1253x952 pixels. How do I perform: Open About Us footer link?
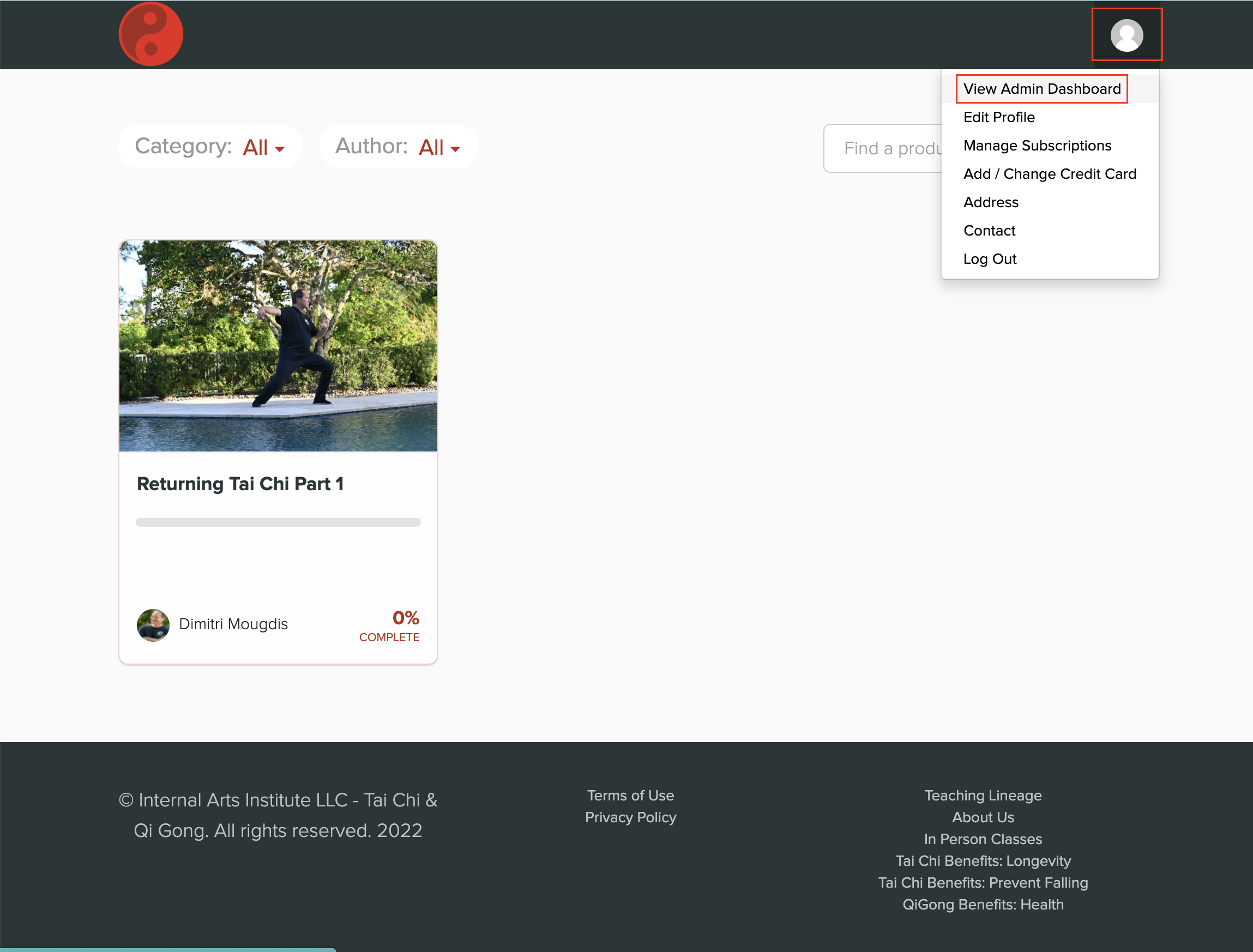tap(983, 817)
